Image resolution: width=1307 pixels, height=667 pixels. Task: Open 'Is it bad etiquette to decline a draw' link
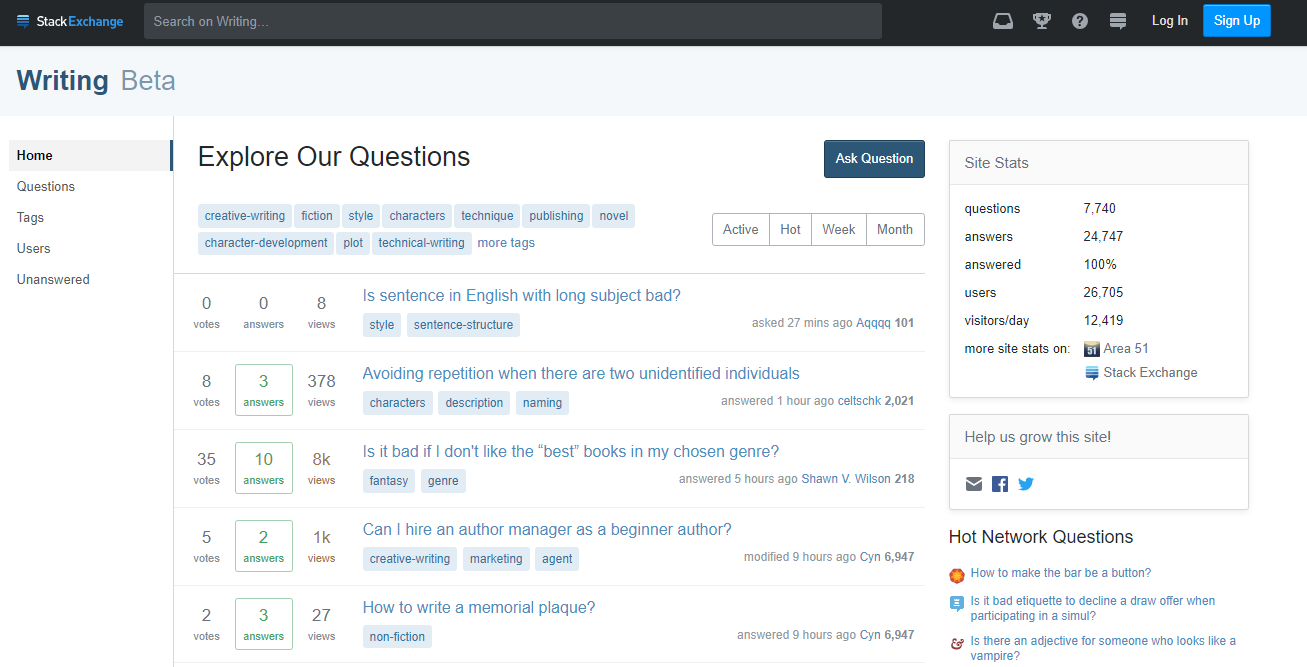click(1093, 608)
